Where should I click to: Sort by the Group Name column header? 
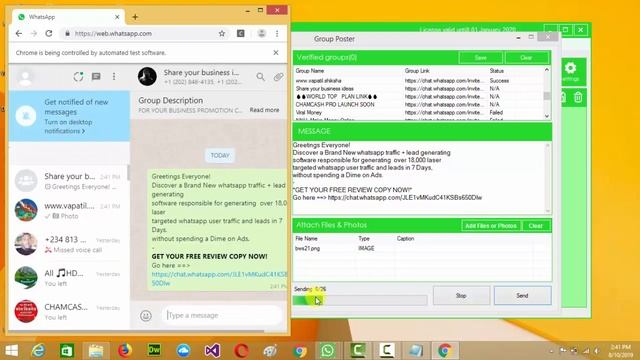point(309,71)
